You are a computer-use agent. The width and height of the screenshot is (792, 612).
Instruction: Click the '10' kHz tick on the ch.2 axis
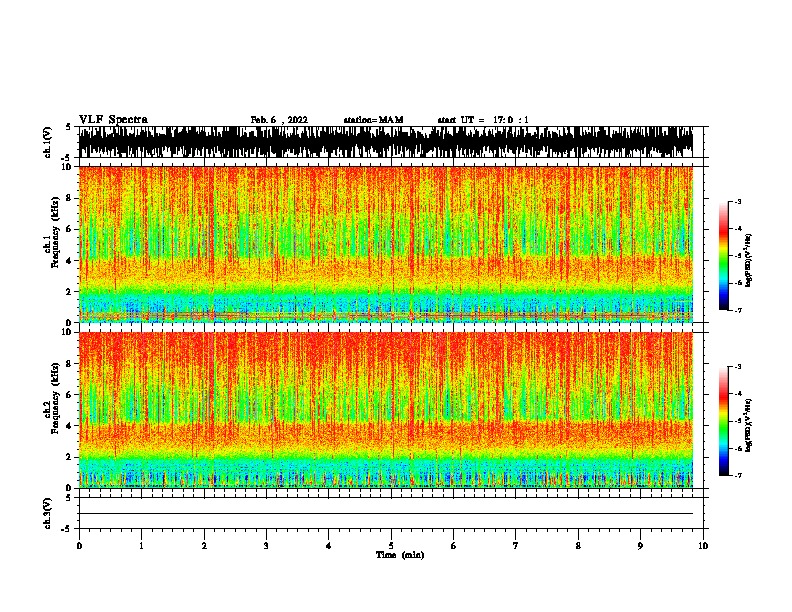(x=67, y=332)
